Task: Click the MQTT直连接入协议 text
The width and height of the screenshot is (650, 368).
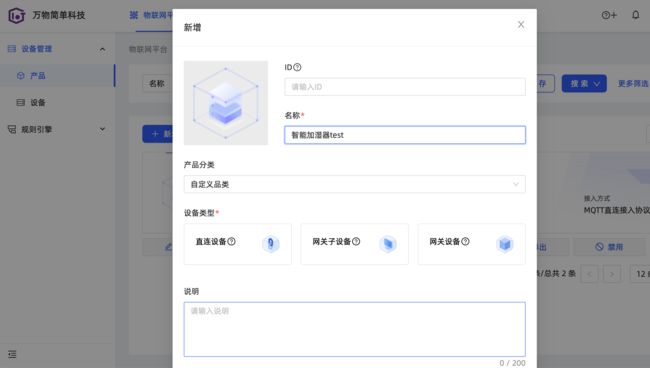Action: (x=617, y=210)
